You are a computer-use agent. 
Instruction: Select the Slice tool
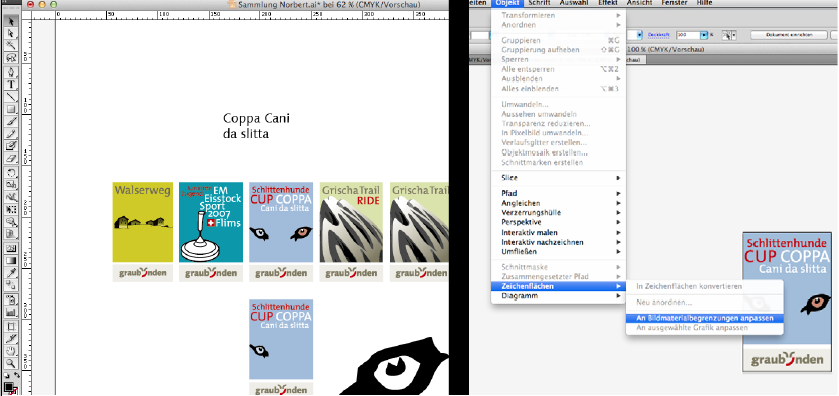[x=11, y=338]
